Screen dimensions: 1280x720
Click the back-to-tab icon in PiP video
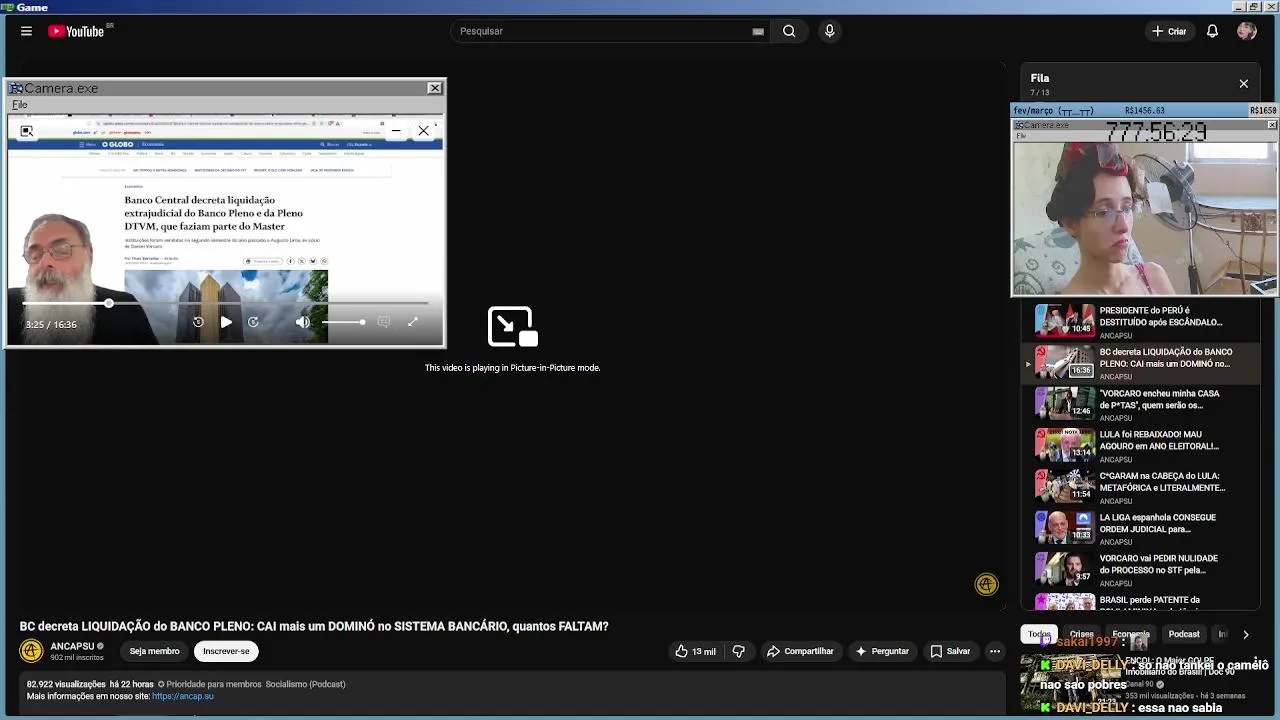click(27, 131)
